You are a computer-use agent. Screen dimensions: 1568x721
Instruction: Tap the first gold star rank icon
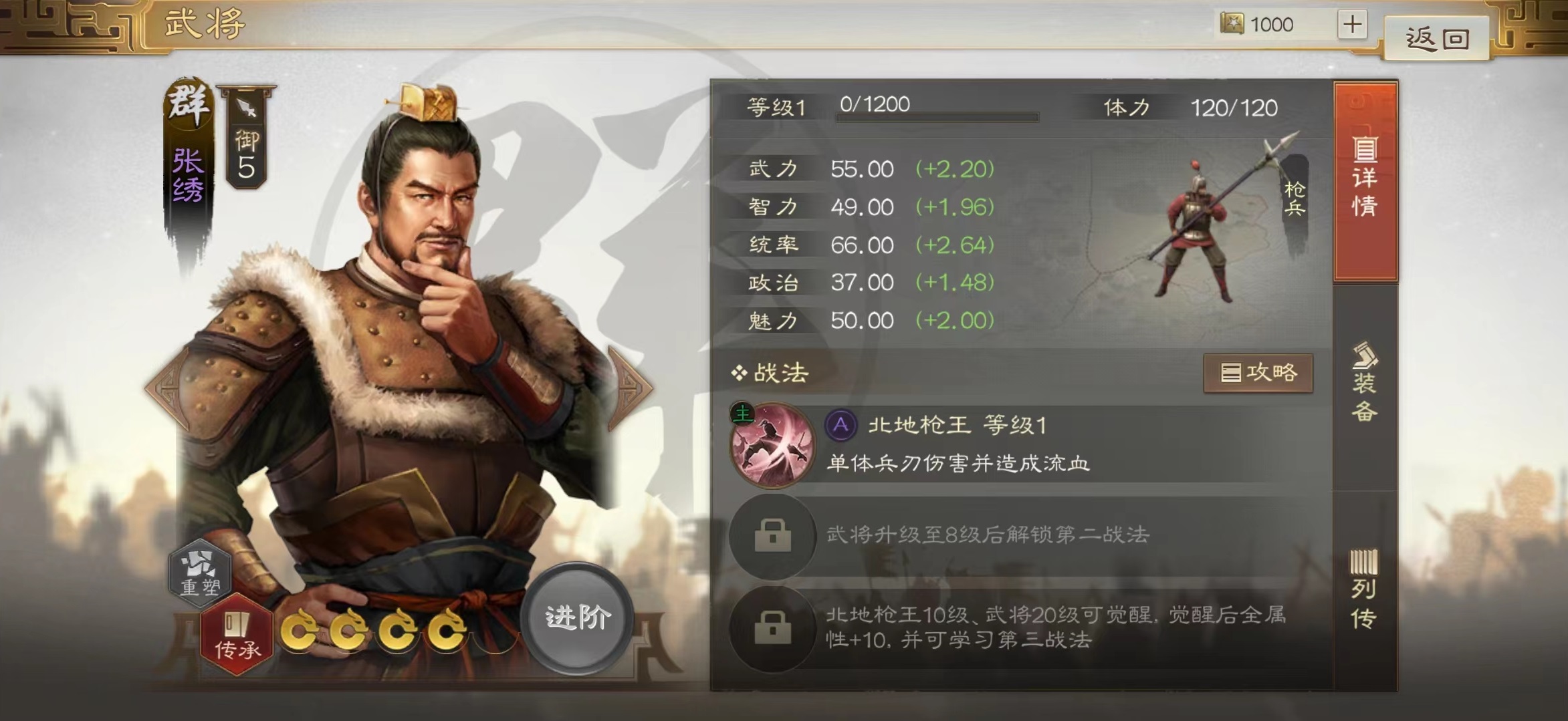coord(299,629)
